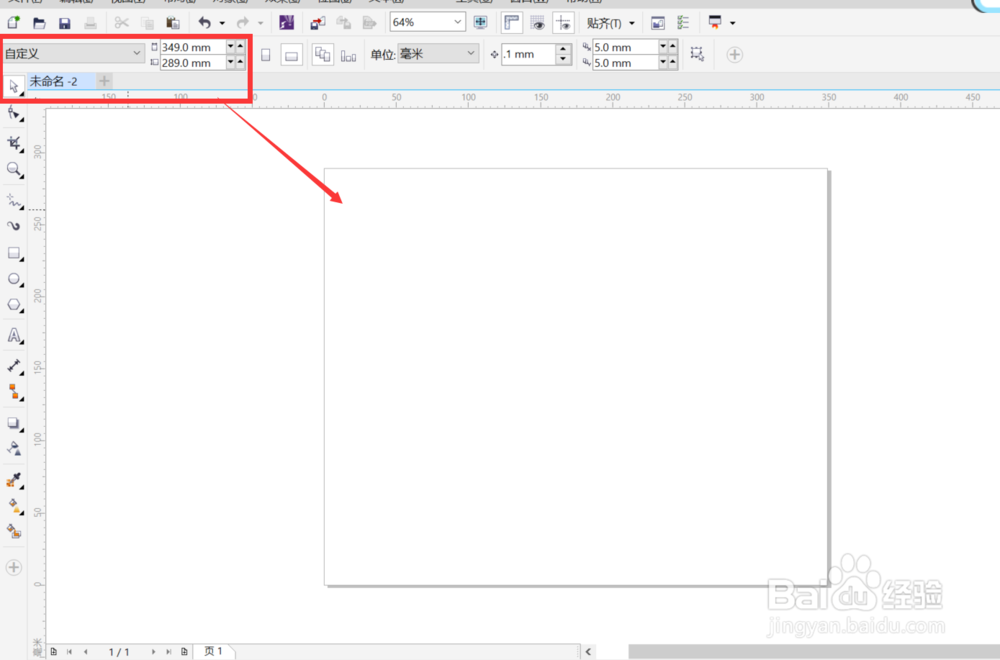Toggle apply size to all pages

(322, 54)
